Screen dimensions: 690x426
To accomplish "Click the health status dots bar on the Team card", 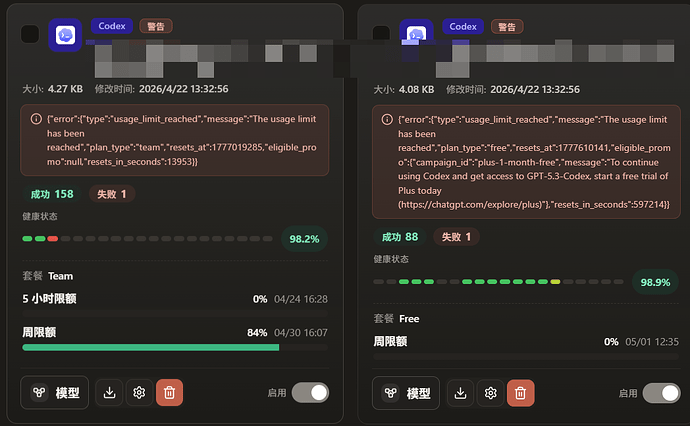I will click(x=147, y=239).
